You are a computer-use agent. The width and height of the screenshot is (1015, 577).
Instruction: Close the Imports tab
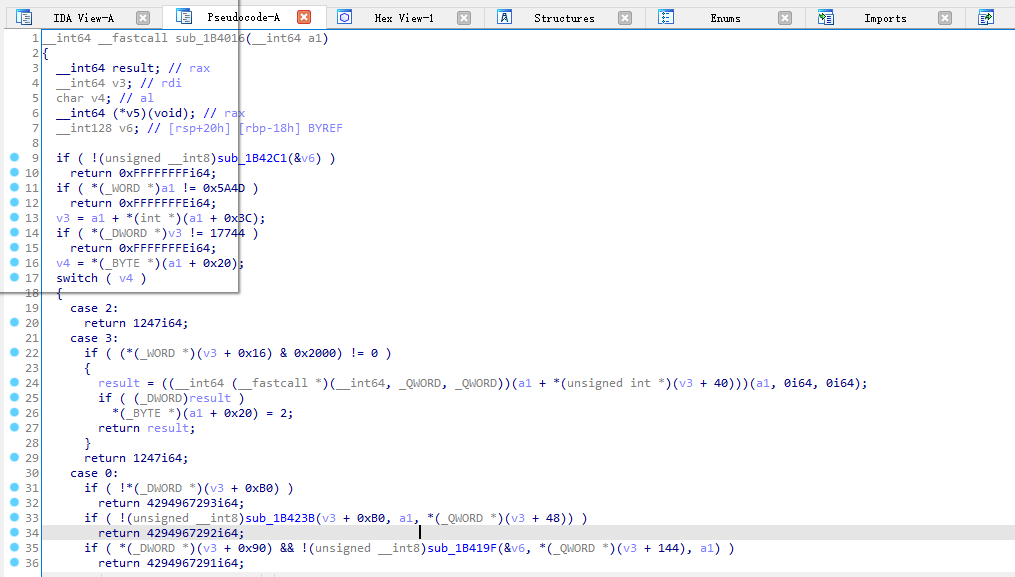pos(946,18)
